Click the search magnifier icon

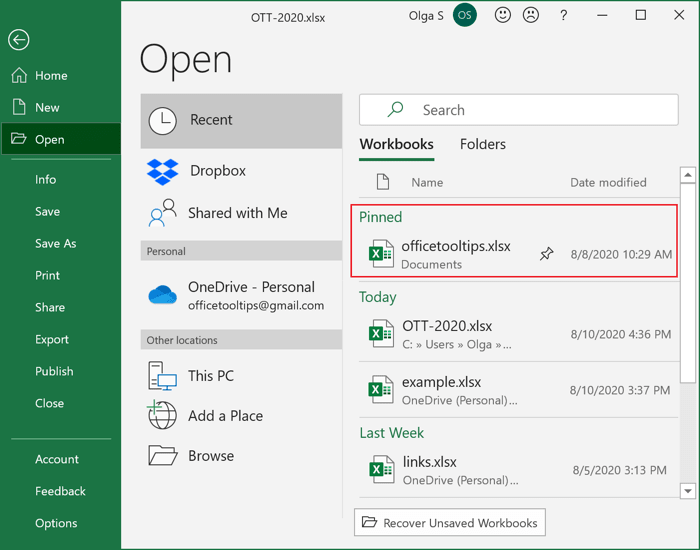(x=396, y=109)
